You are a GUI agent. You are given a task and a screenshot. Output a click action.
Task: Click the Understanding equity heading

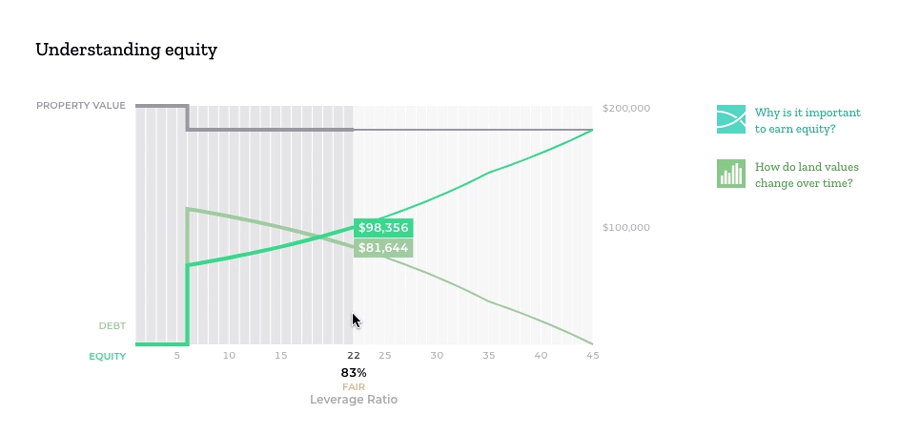(126, 50)
